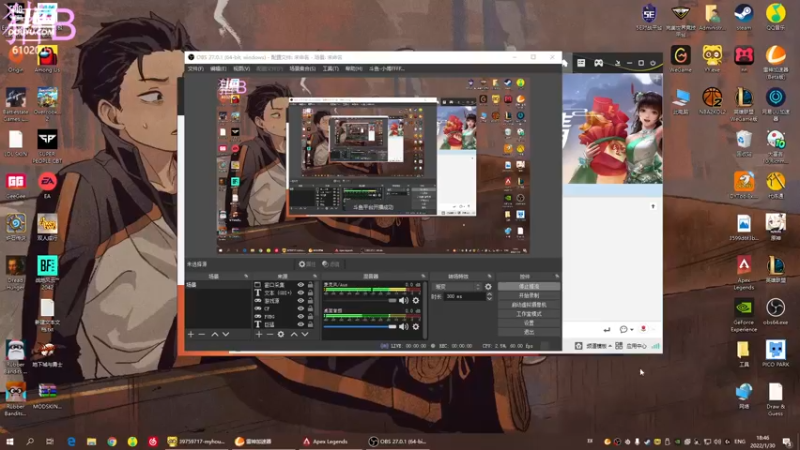The width and height of the screenshot is (800, 450).
Task: Open the Hearthstone desktop icon
Action: point(15,228)
